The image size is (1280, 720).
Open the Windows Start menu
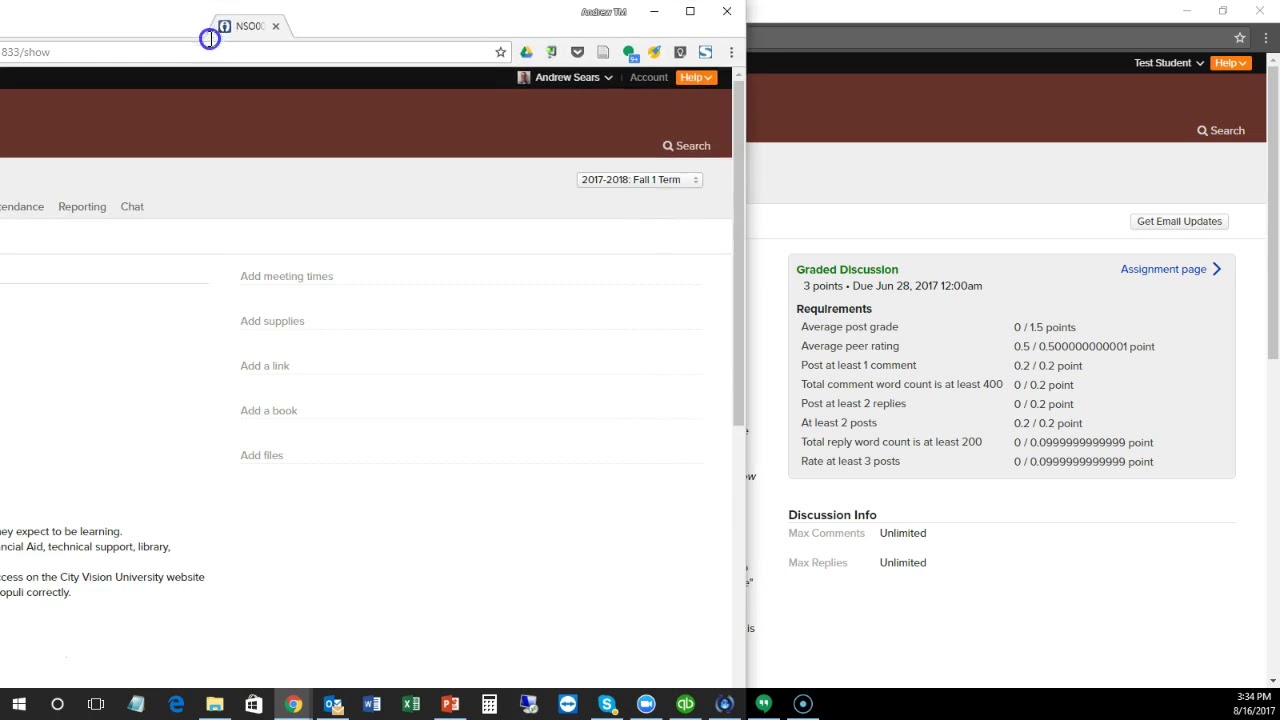coord(19,704)
